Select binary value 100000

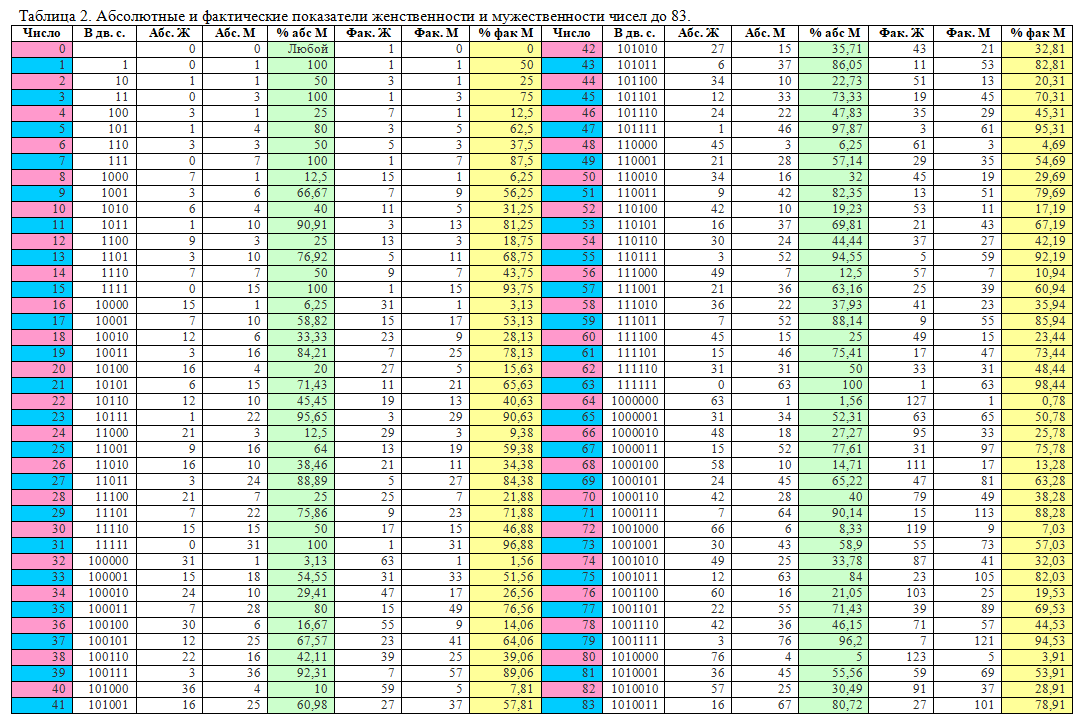[108, 561]
